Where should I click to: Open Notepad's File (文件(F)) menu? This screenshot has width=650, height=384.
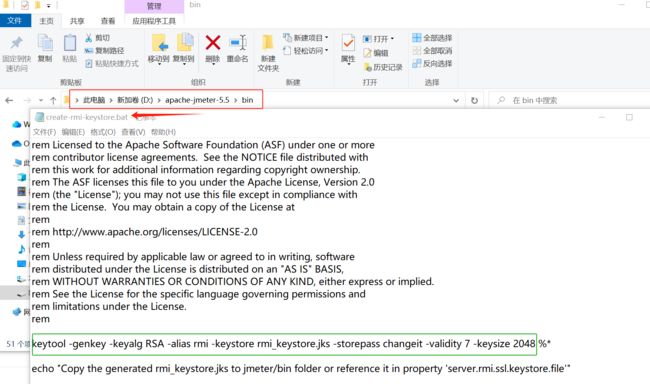(44, 132)
